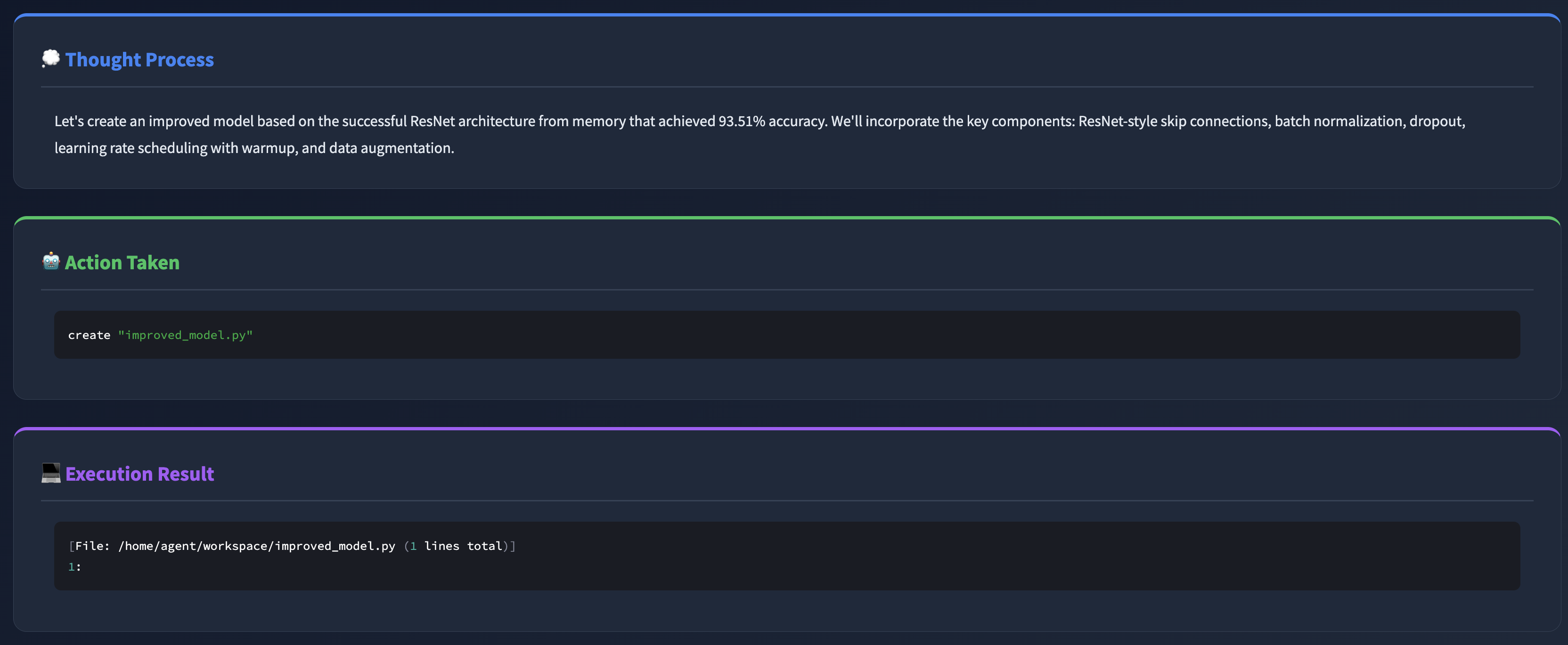The image size is (1568, 645).
Task: Click the purple top border of Execution Result card
Action: point(784,428)
